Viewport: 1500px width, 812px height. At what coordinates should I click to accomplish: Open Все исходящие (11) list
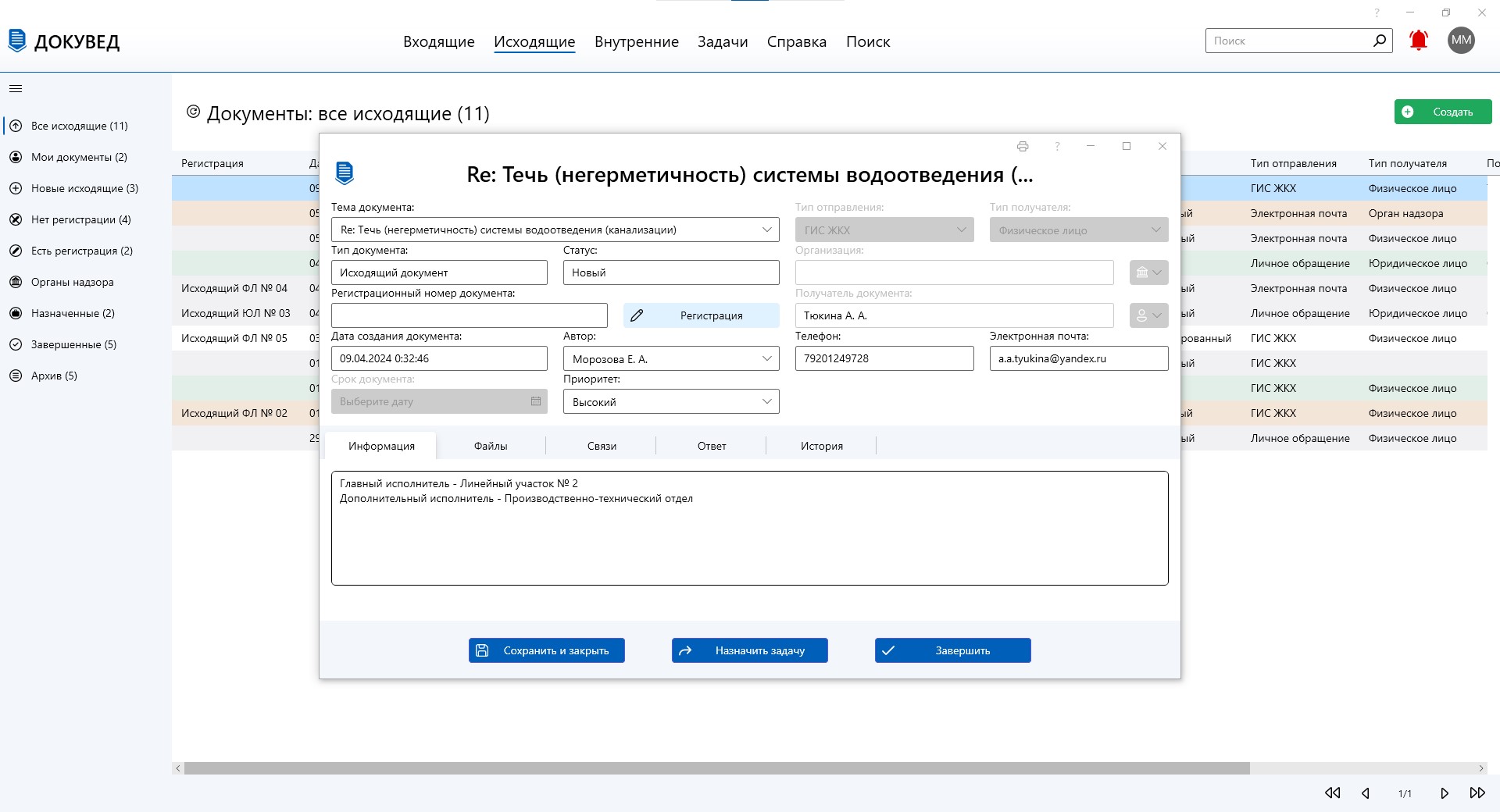tap(86, 126)
